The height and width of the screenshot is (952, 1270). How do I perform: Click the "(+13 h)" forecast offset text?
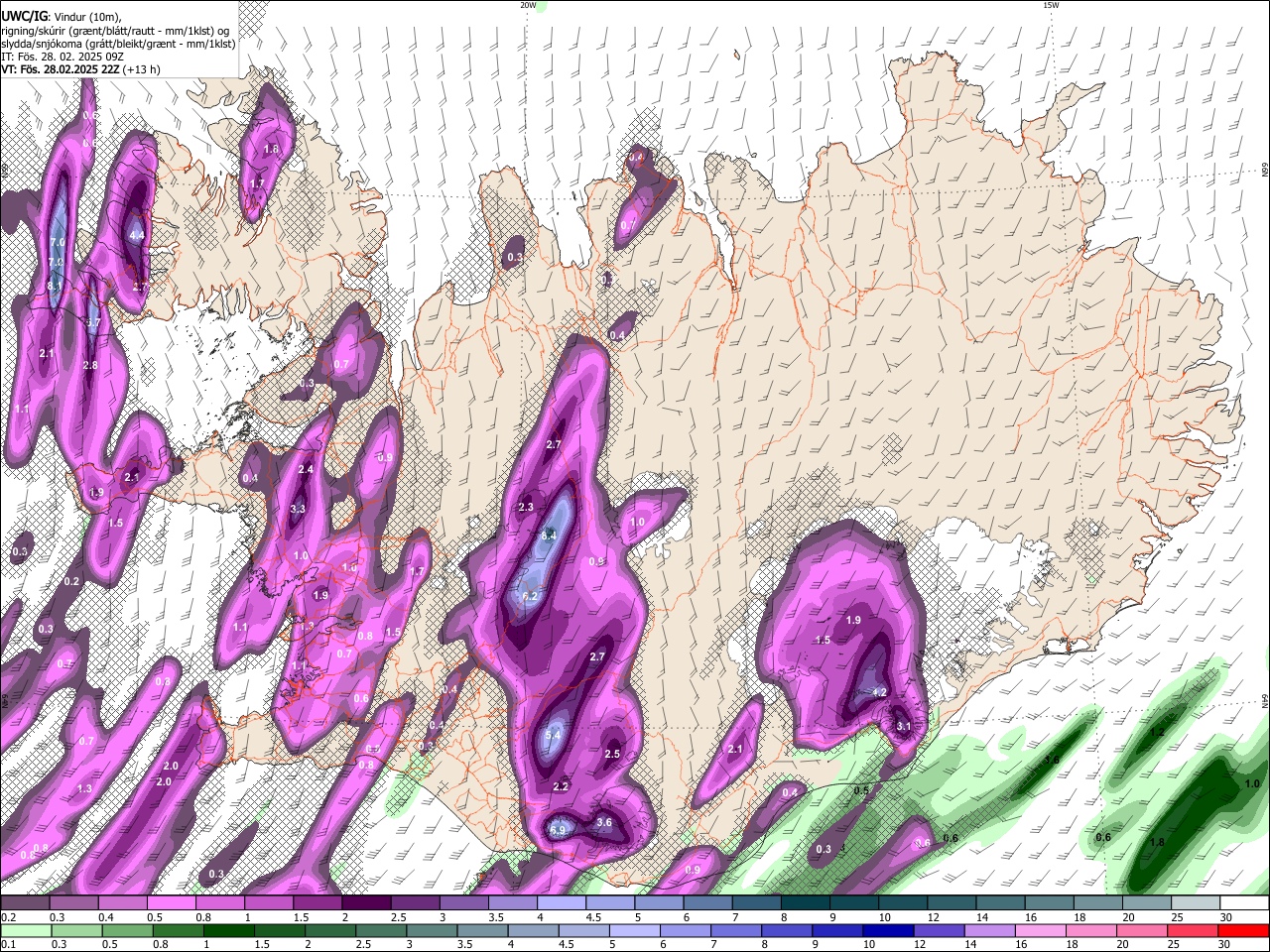(x=144, y=69)
